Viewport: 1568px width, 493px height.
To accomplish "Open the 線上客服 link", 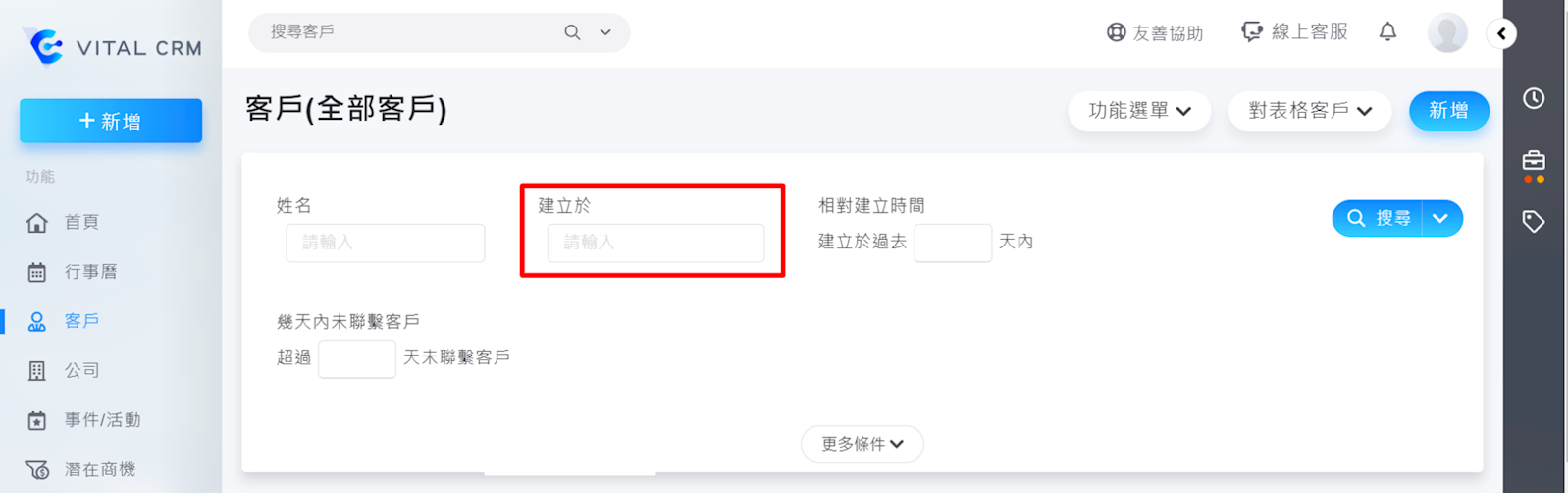I will [x=1295, y=32].
